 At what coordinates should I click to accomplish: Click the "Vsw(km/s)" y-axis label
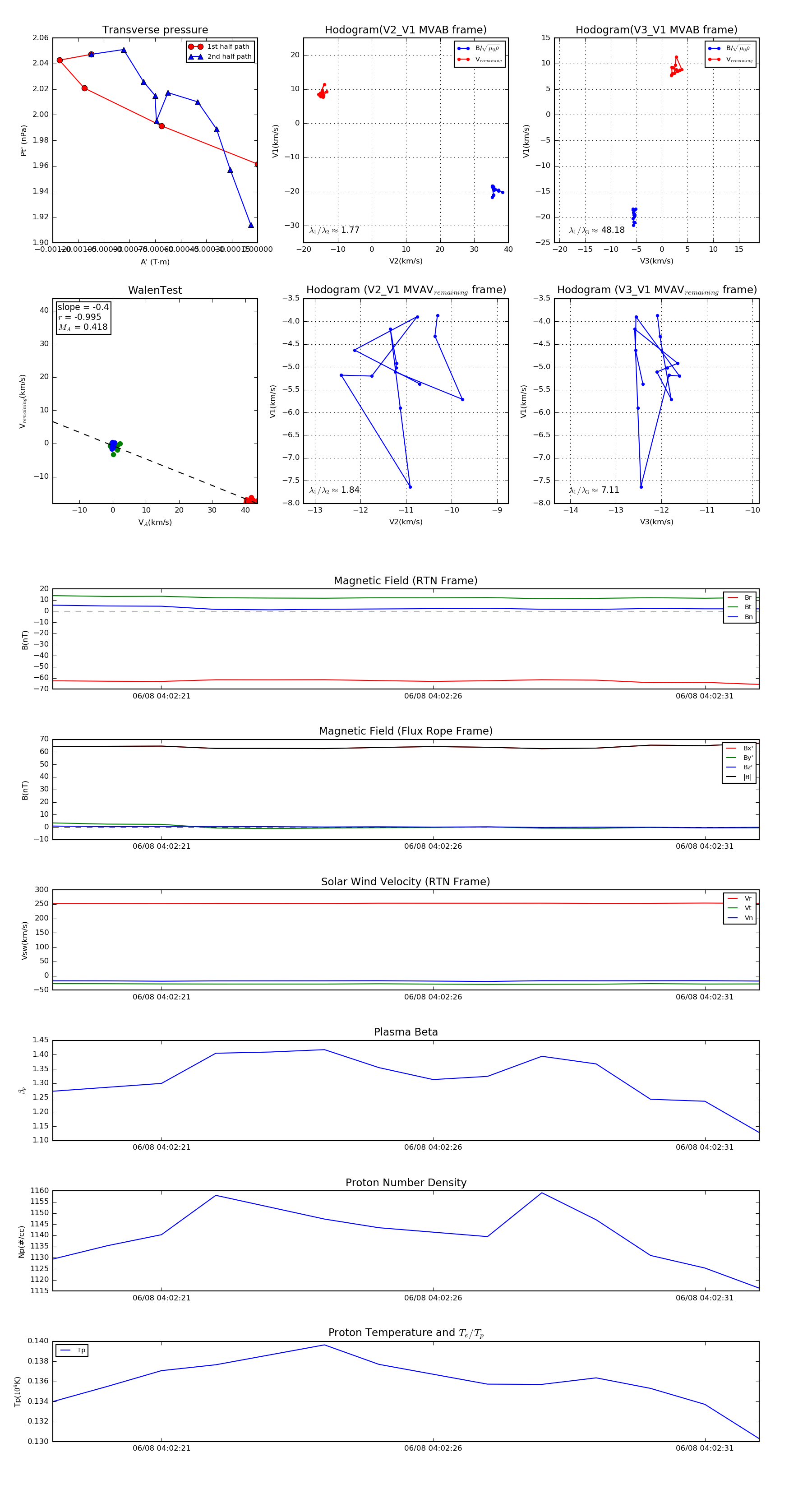coord(24,940)
